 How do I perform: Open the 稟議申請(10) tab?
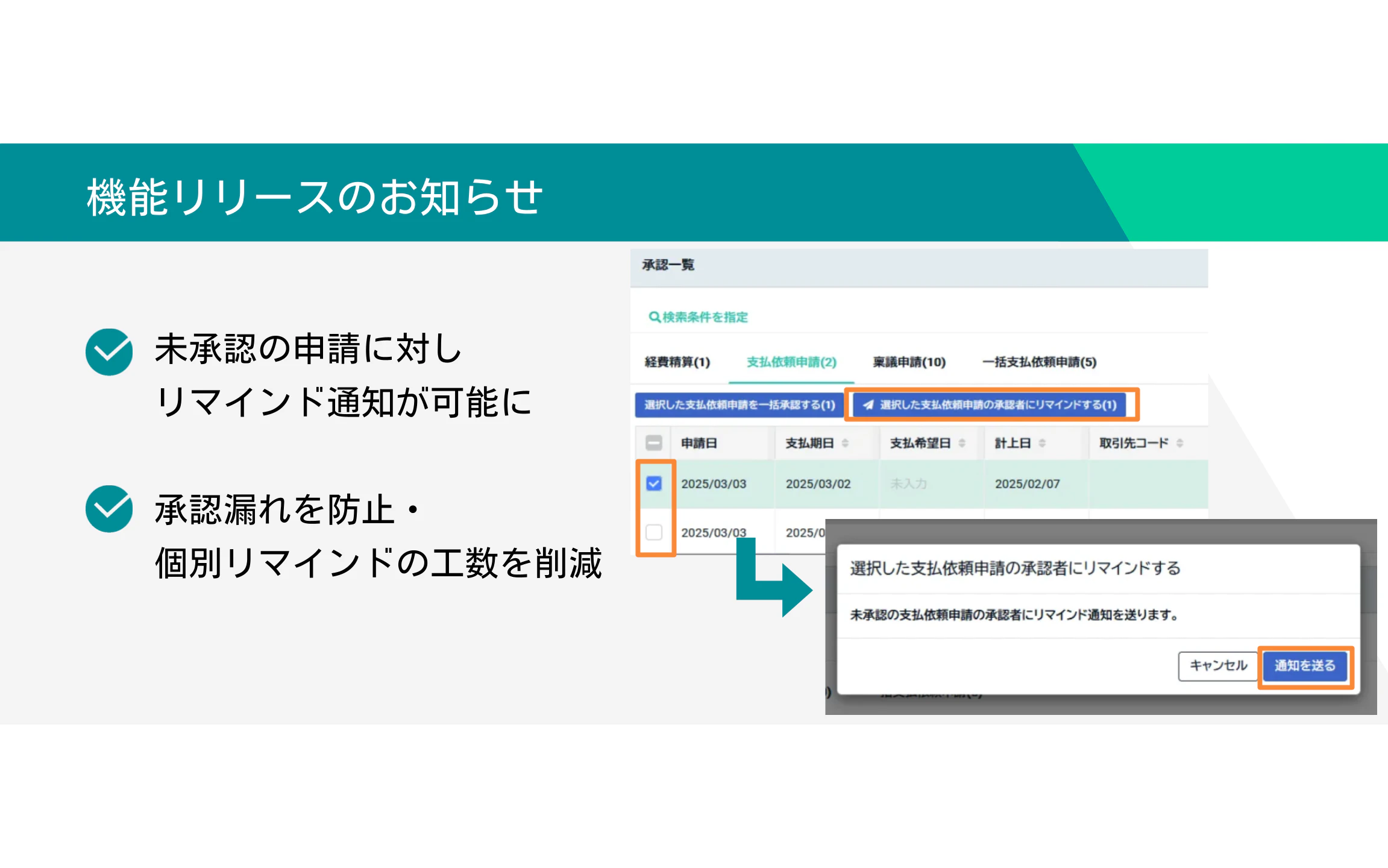[x=909, y=362]
